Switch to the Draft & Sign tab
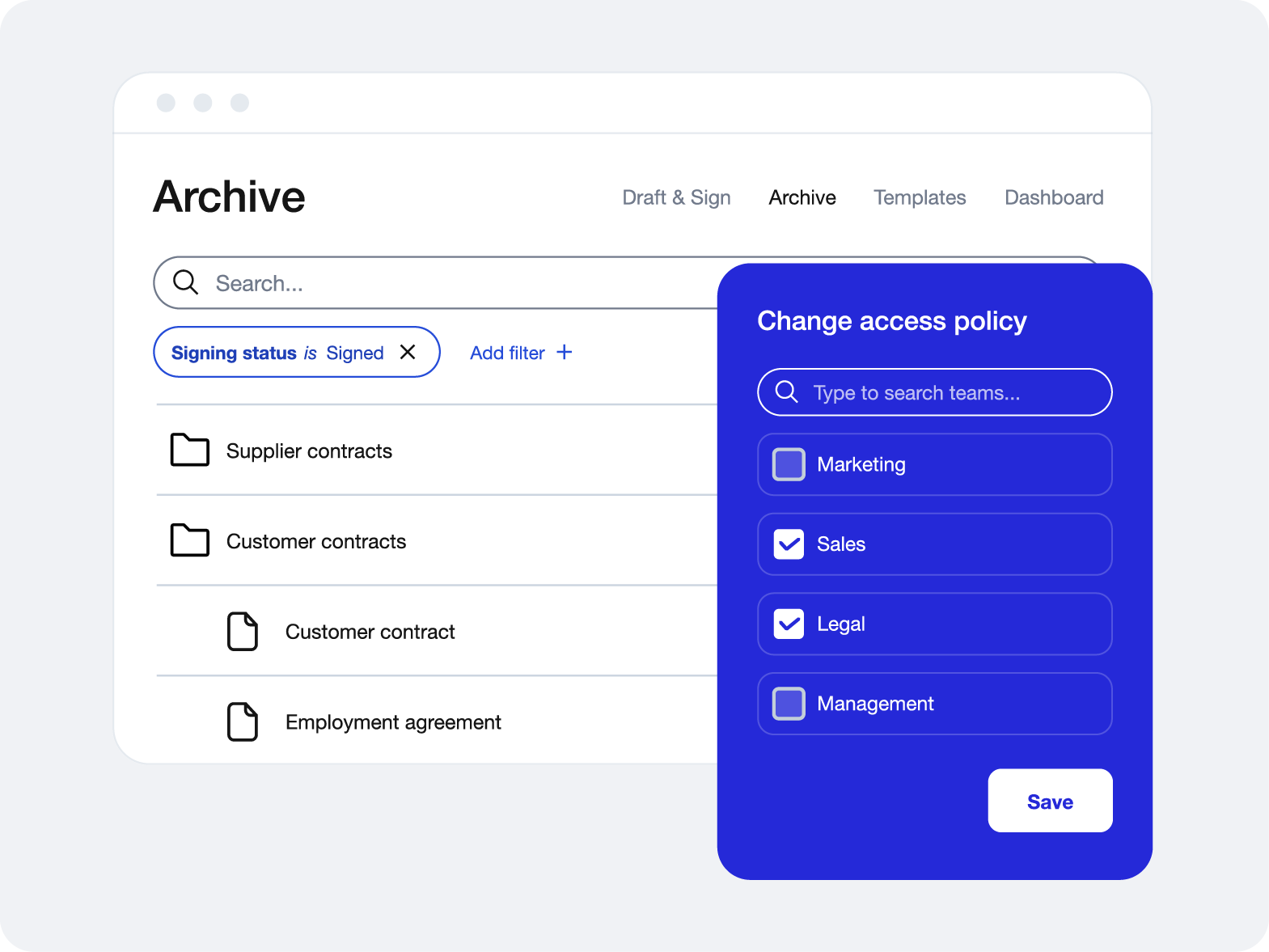 click(676, 197)
